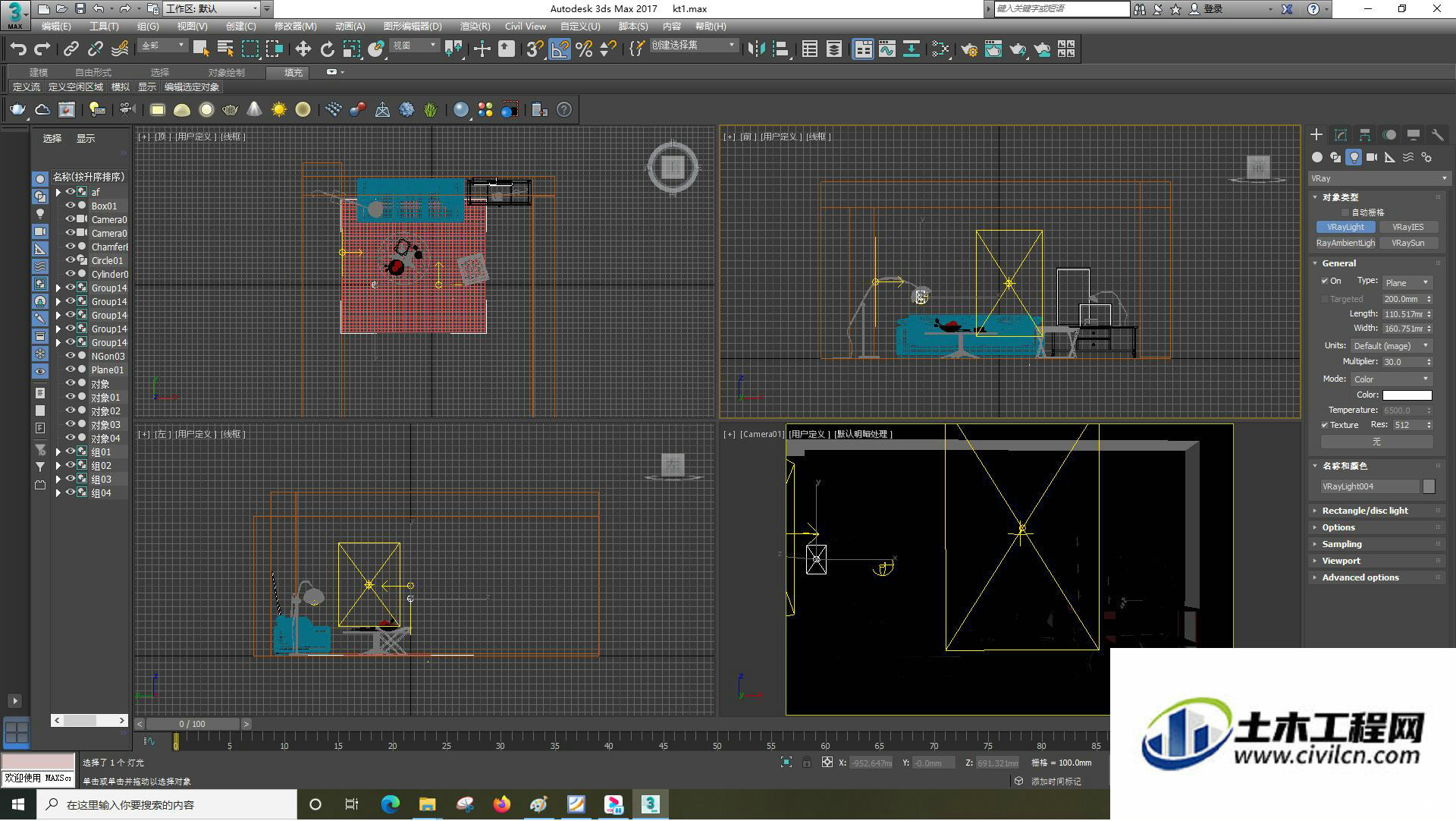Open the light Type Plane dropdown
This screenshot has width=1456, height=821.
tap(1407, 282)
